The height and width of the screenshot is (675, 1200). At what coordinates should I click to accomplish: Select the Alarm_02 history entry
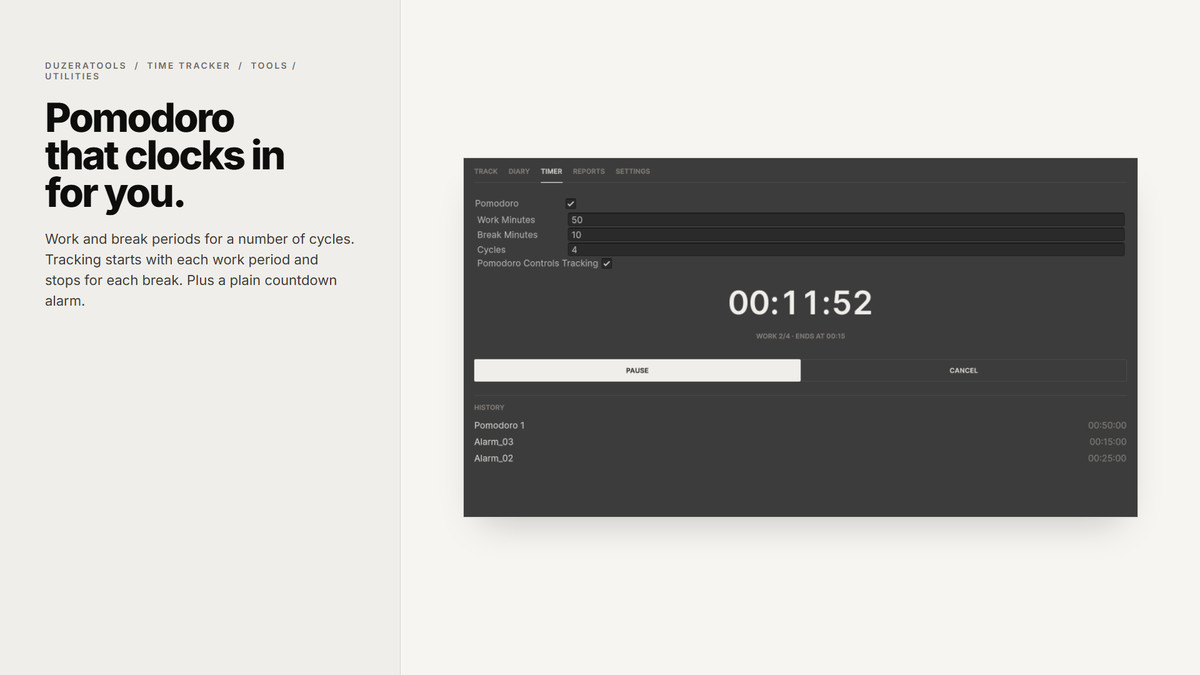pyautogui.click(x=800, y=458)
